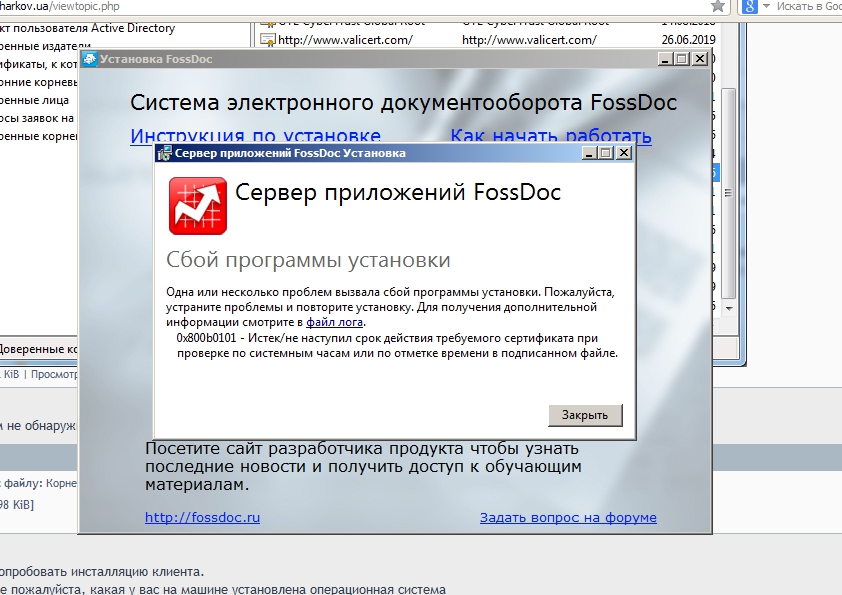Open the Инструкция по установке link
The height and width of the screenshot is (595, 842).
(x=255, y=135)
